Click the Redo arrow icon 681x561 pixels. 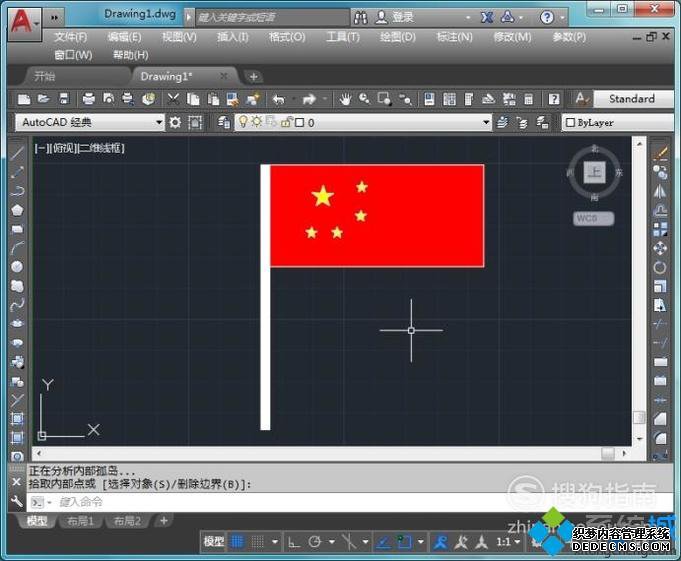click(309, 99)
